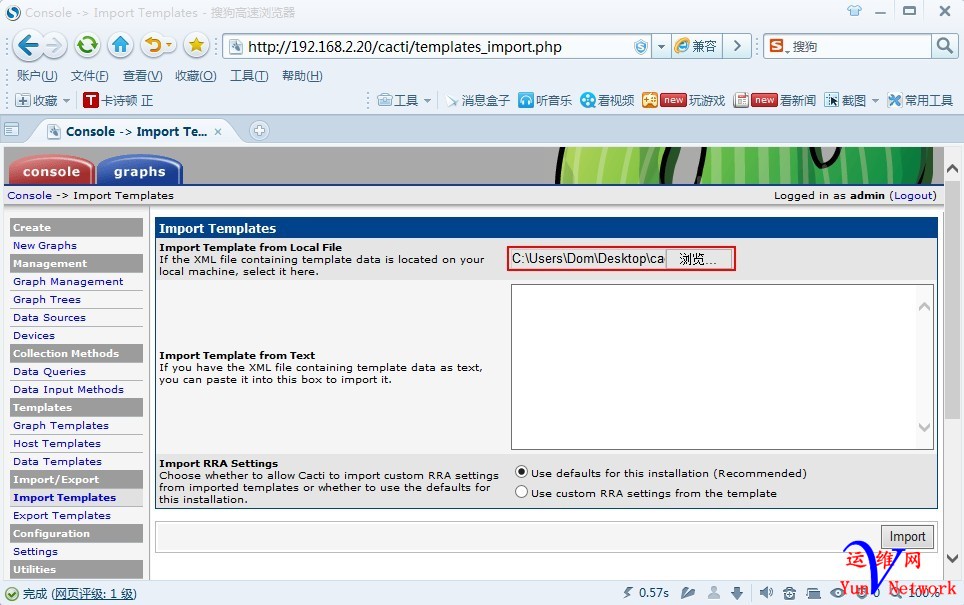Viewport: 964px width, 605px height.
Task: Click 看视频 video icon
Action: (x=588, y=100)
